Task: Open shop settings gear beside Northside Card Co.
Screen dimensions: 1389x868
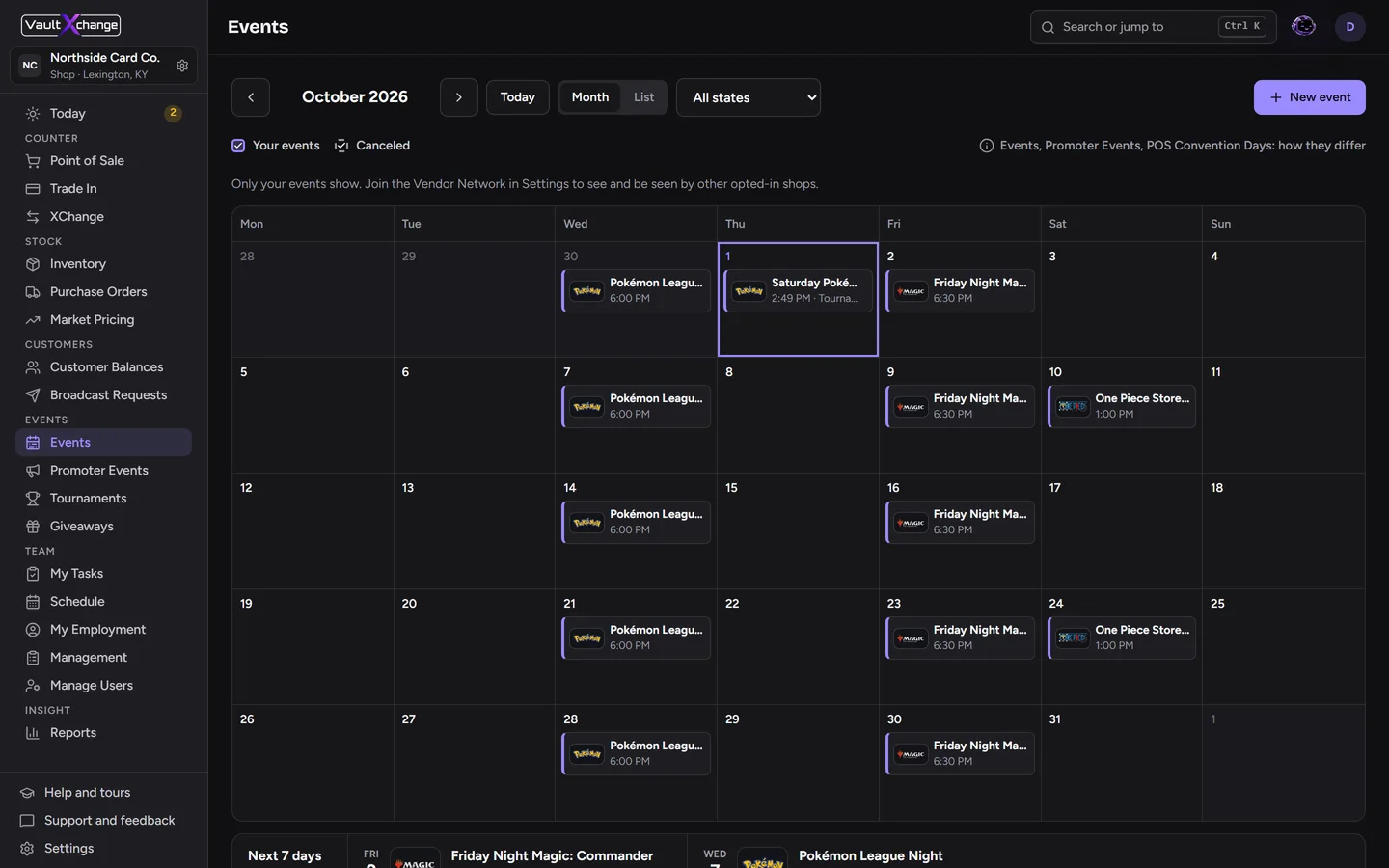Action: pyautogui.click(x=182, y=66)
